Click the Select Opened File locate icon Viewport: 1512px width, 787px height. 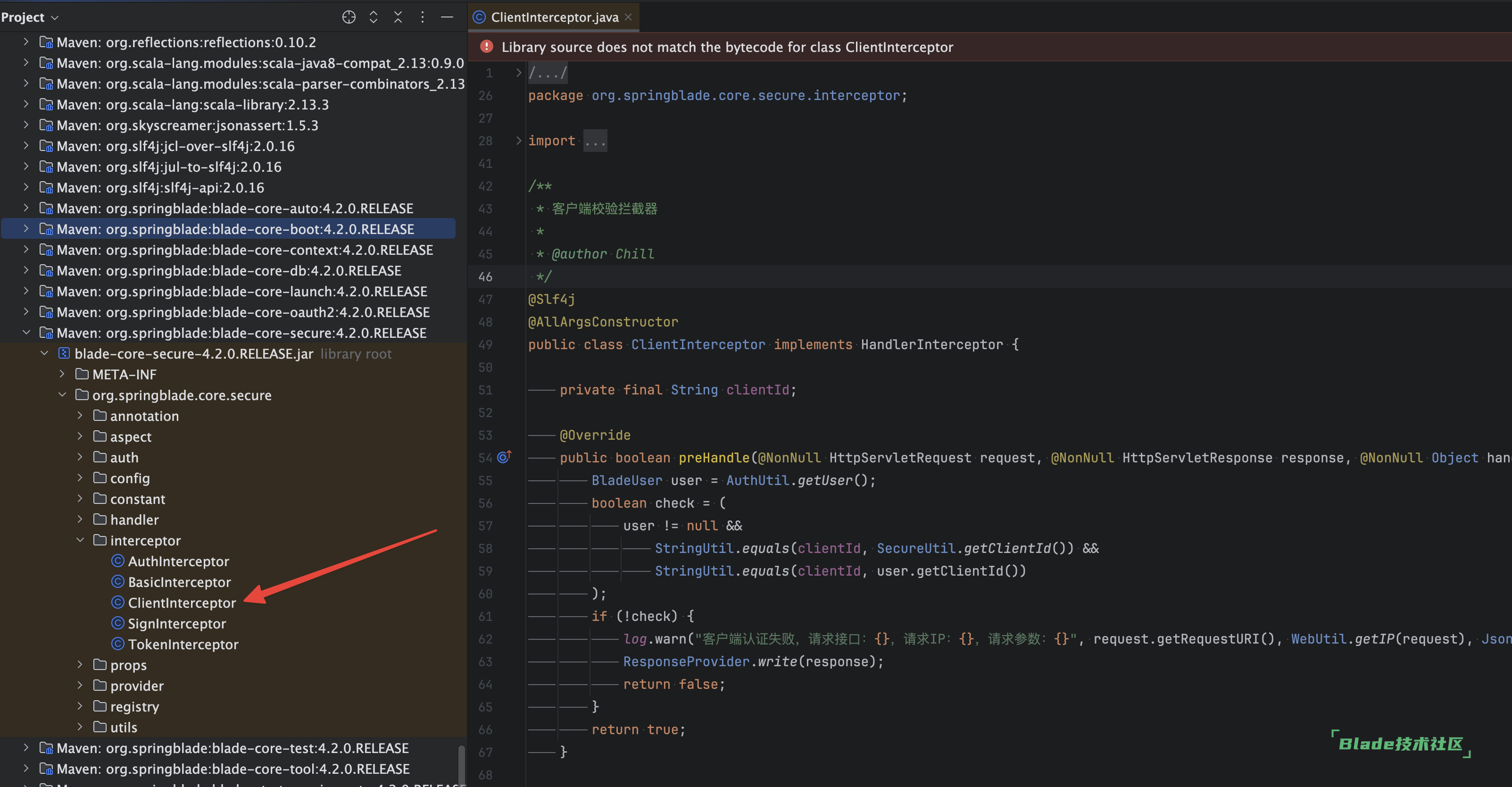pos(349,17)
